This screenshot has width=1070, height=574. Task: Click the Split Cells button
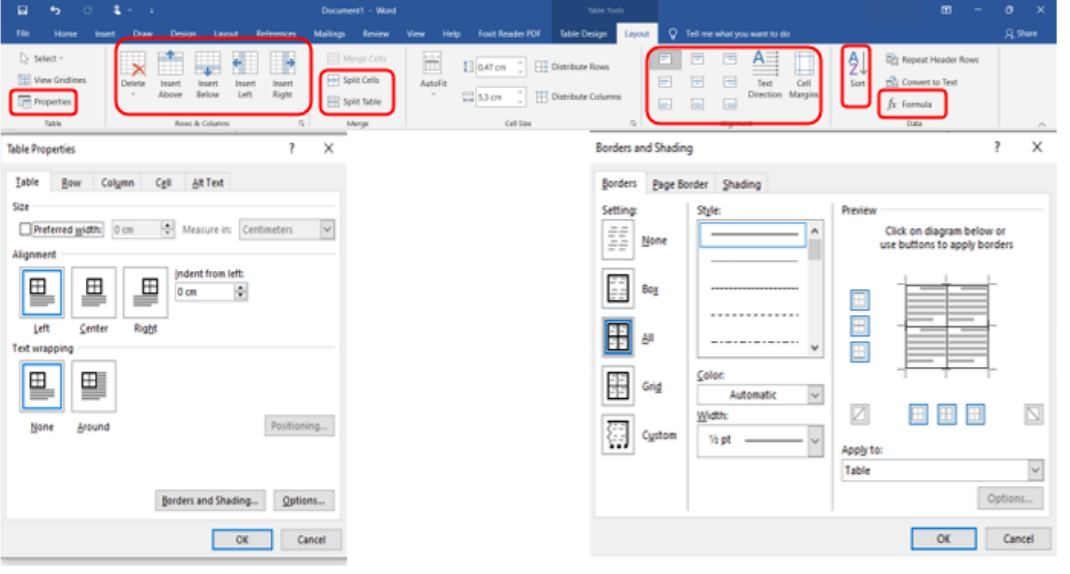click(360, 80)
